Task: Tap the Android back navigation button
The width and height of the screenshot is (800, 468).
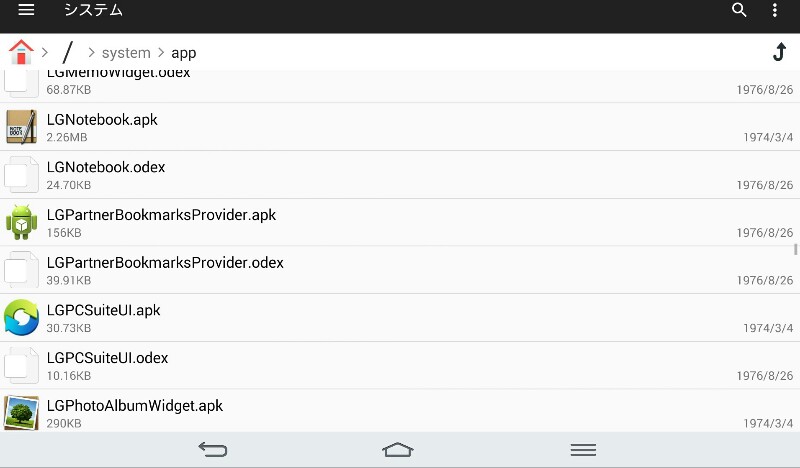Action: click(x=213, y=449)
